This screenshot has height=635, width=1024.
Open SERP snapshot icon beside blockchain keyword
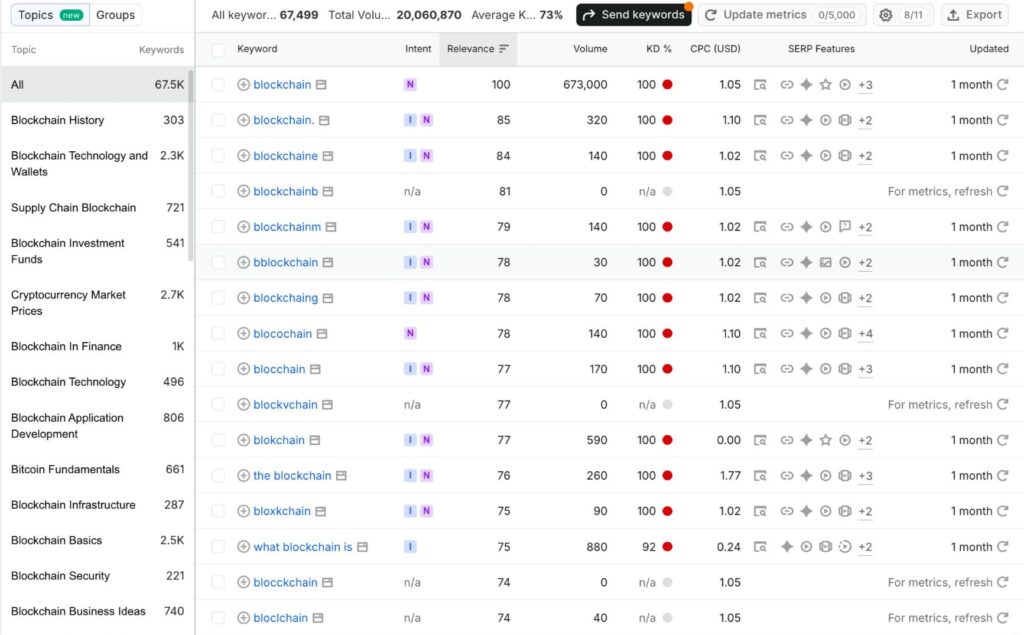point(321,84)
